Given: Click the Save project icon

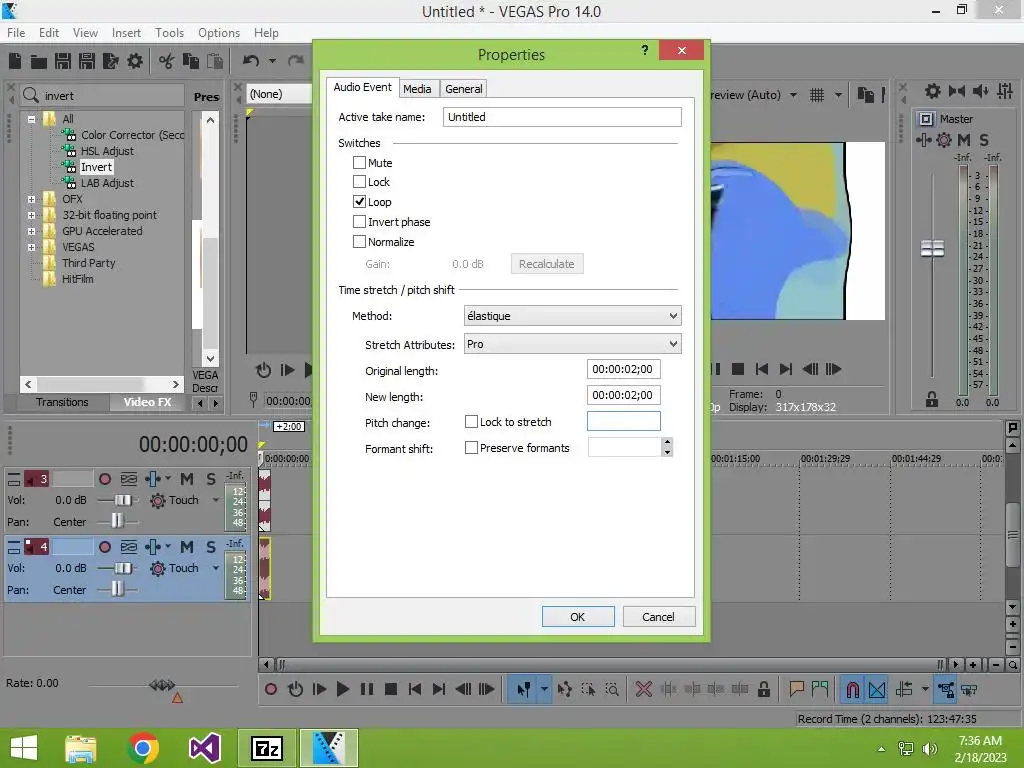Looking at the screenshot, I should (63, 61).
